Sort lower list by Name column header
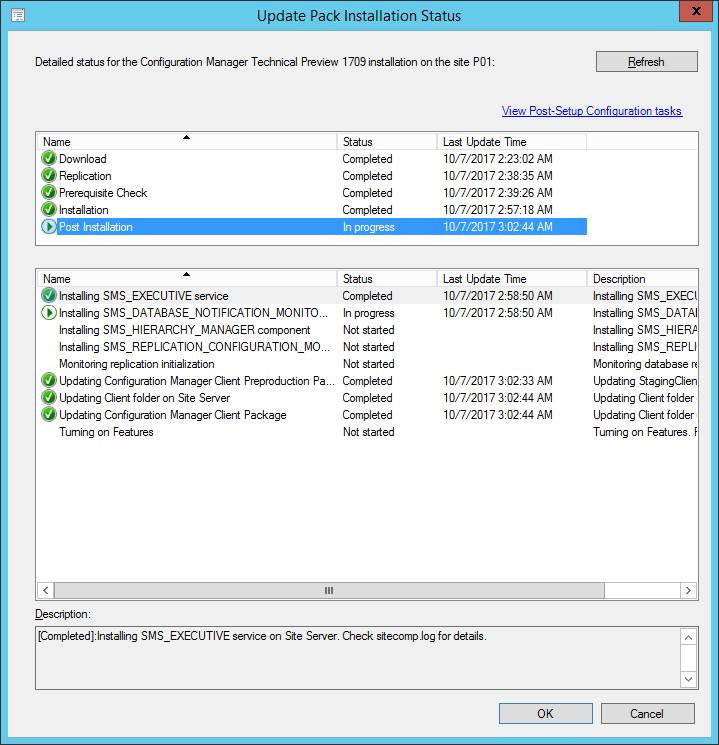 pyautogui.click(x=187, y=278)
